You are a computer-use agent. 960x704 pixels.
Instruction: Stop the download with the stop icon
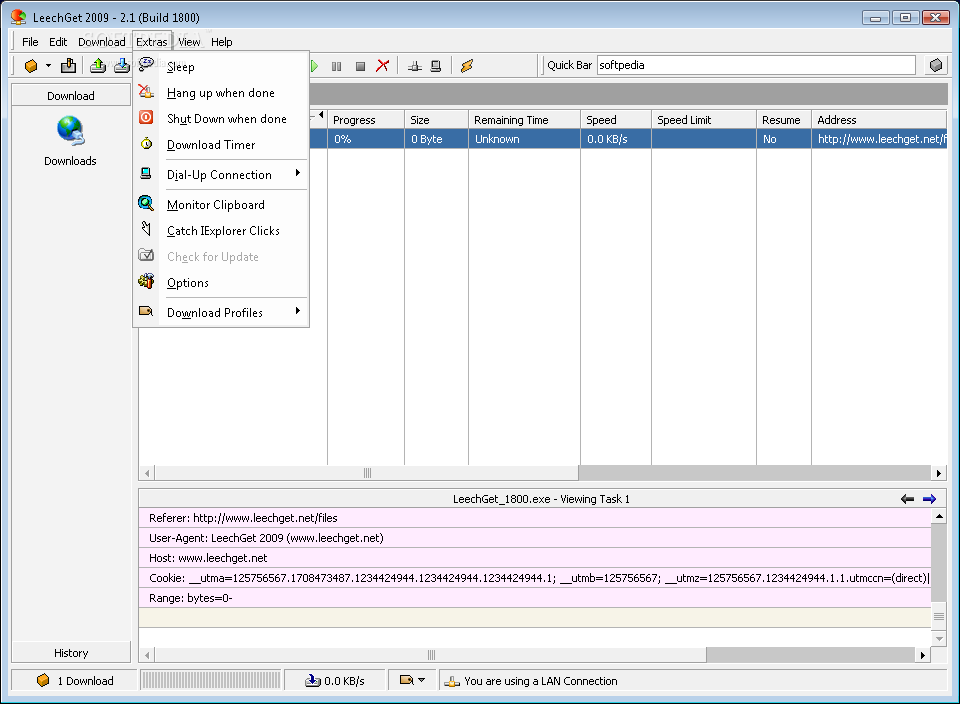[360, 66]
